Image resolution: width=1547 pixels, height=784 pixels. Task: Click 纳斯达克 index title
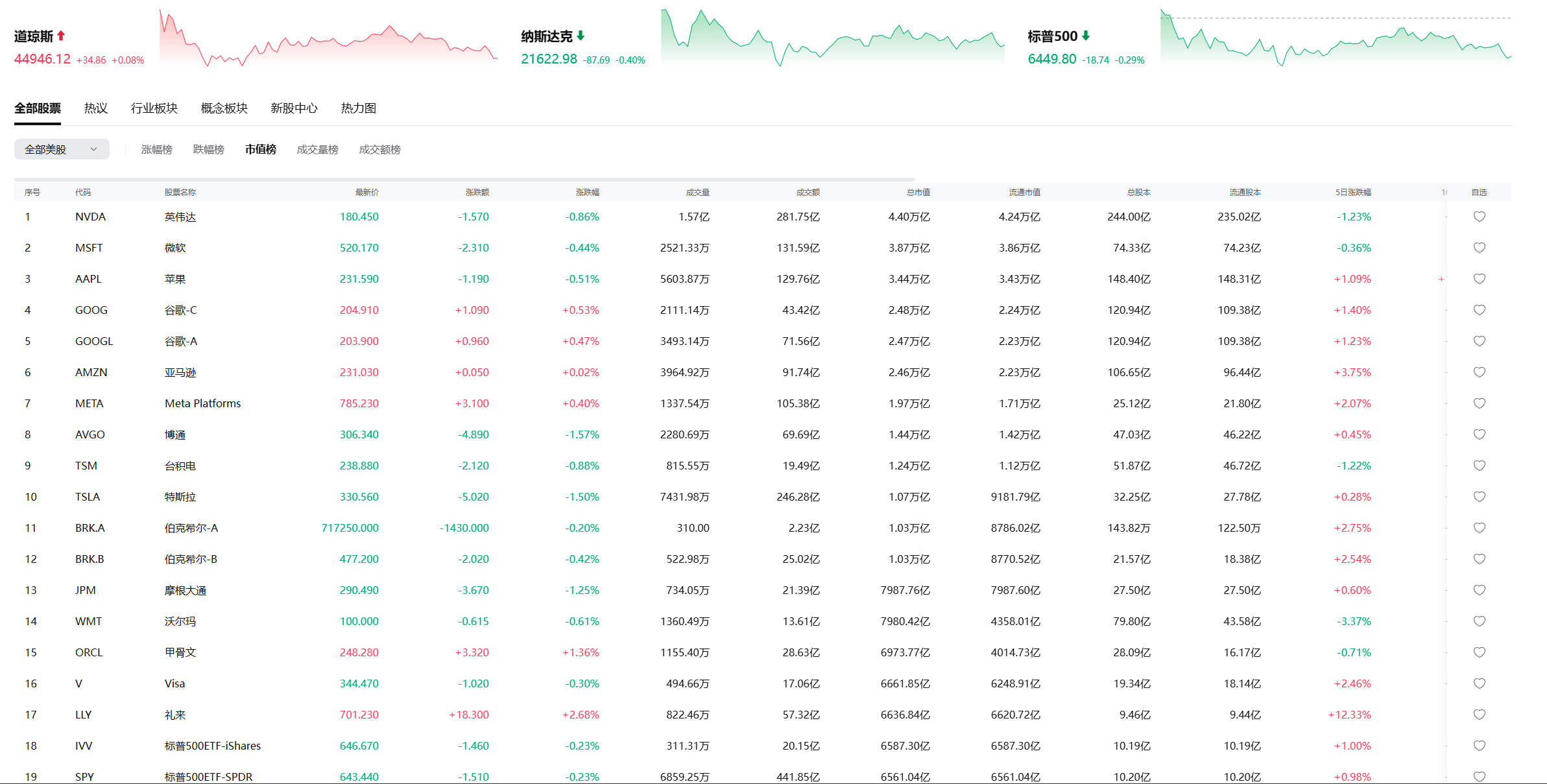pos(547,36)
